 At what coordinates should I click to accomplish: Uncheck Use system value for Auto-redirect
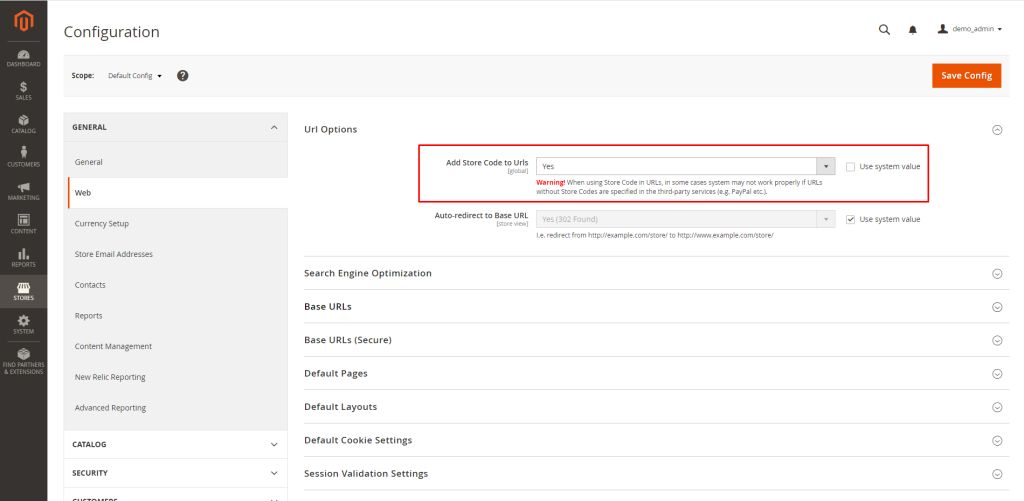pos(850,219)
